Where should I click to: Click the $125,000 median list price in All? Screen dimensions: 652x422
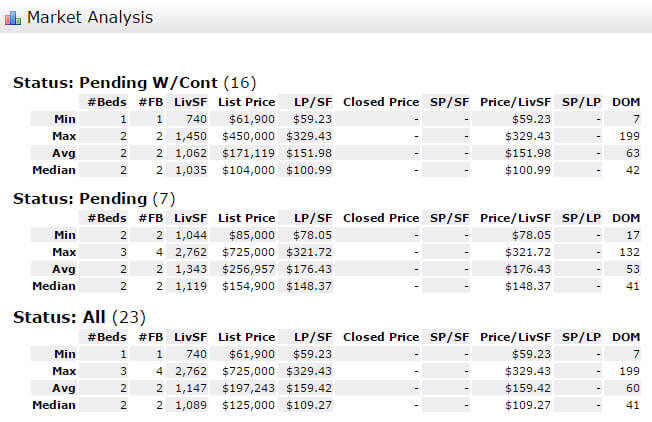click(x=248, y=404)
